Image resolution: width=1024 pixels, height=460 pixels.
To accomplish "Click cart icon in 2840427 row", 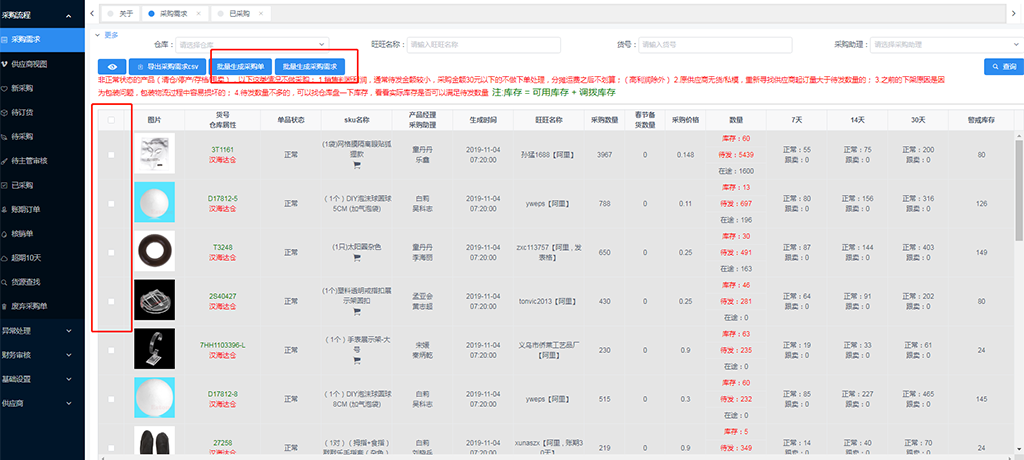I will (355, 311).
